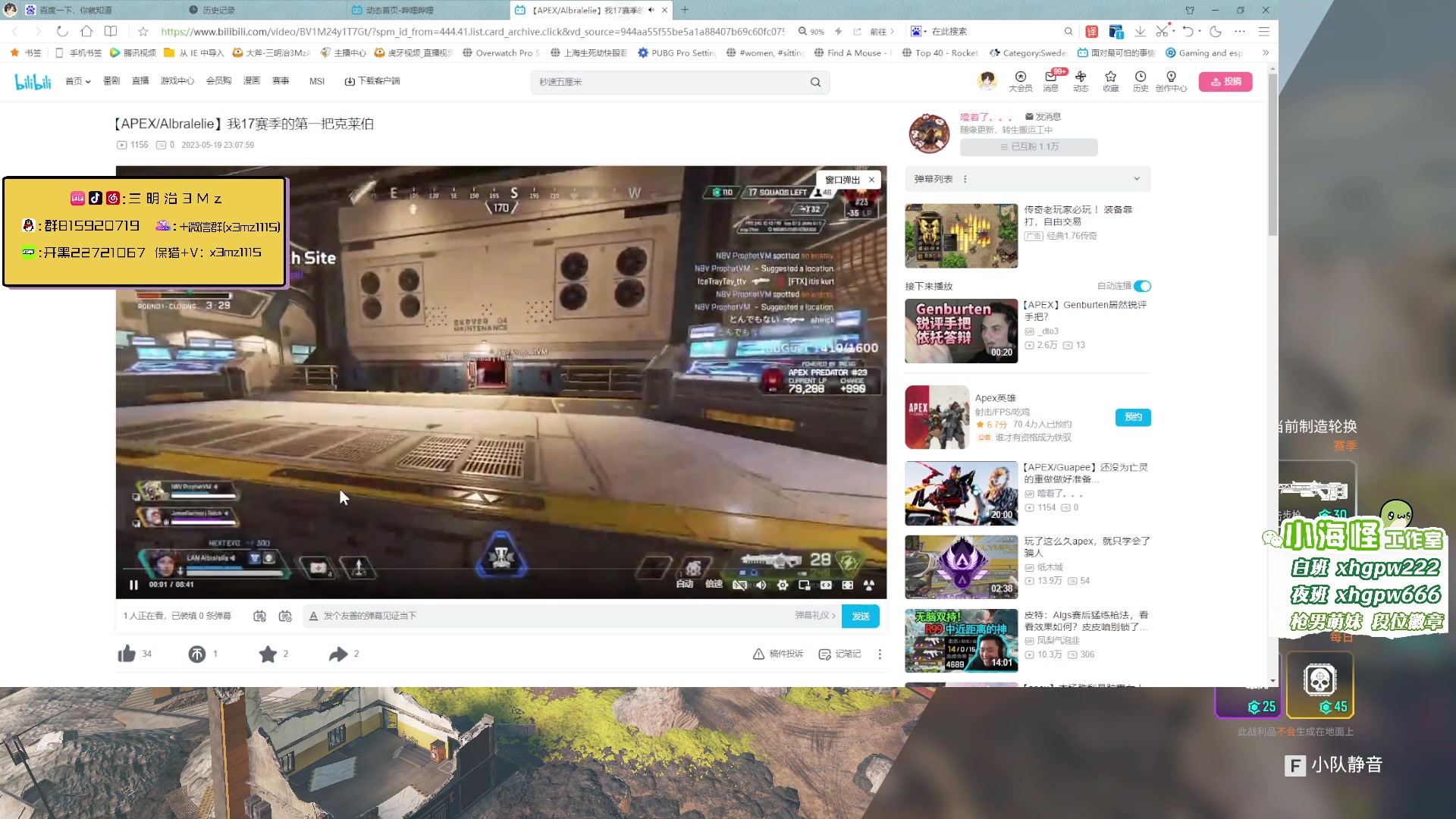This screenshot has width=1456, height=819.
Task: Open the 倍速 playback speed menu
Action: [x=714, y=585]
